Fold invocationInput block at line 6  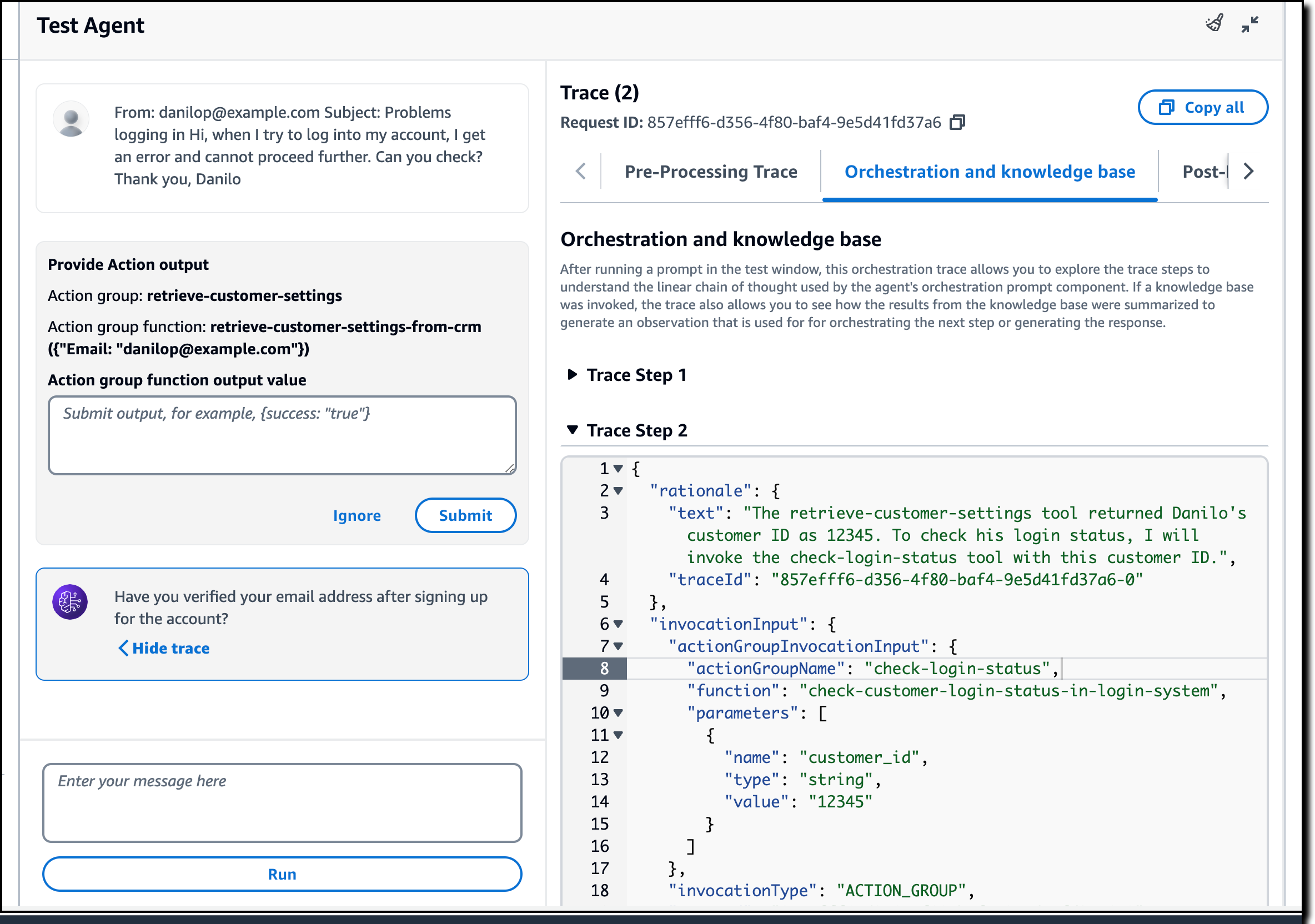[x=618, y=624]
